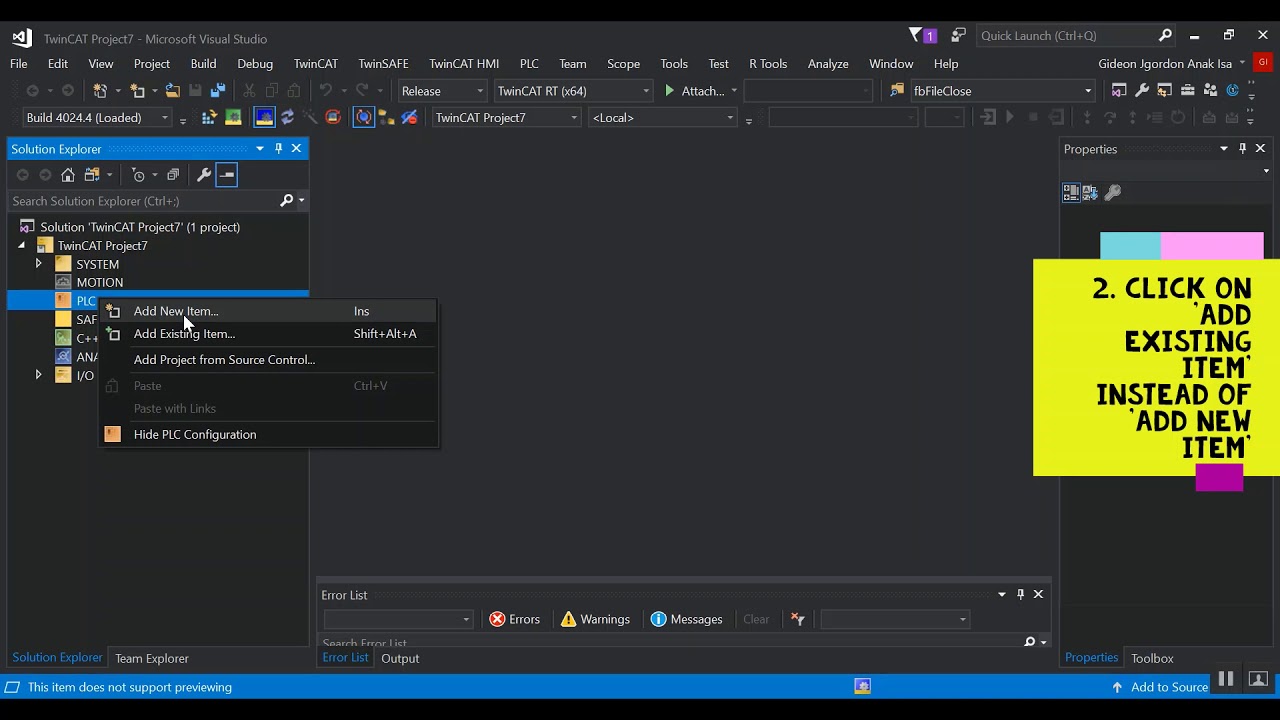Open the Release configuration dropdown
The image size is (1280, 720).
coord(441,91)
